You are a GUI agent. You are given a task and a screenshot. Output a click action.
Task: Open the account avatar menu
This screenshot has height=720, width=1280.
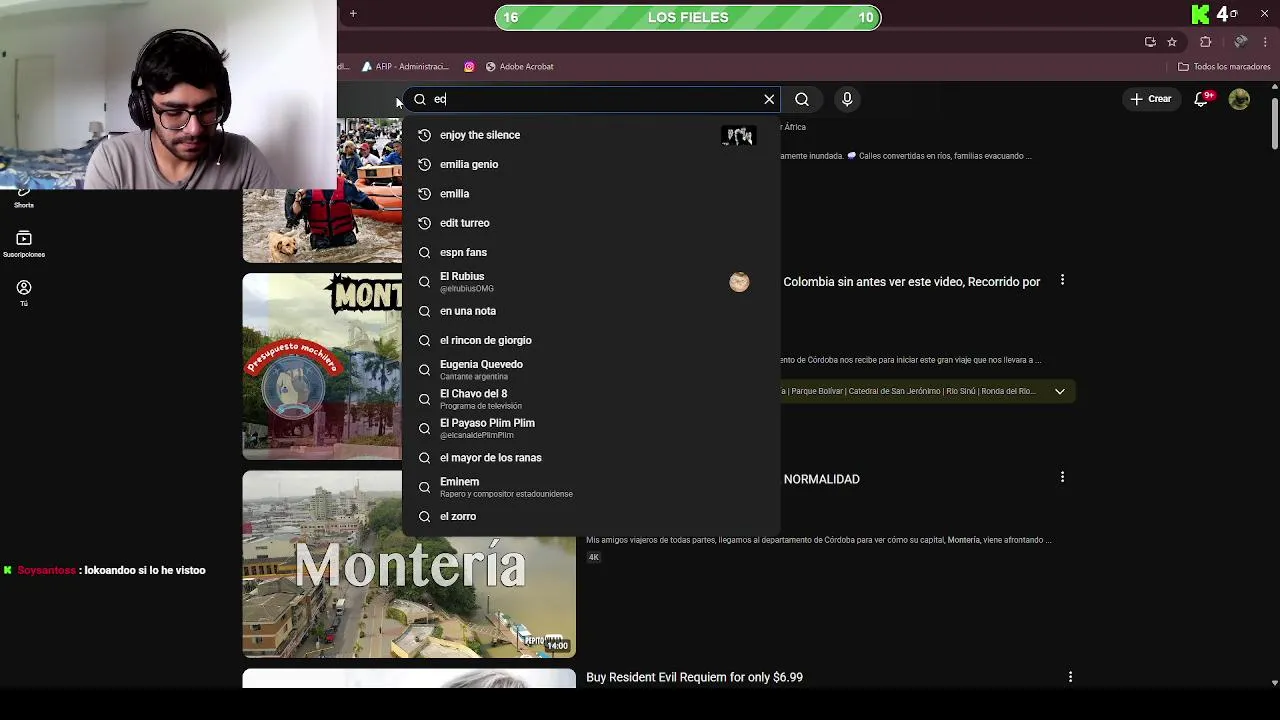pos(1239,99)
